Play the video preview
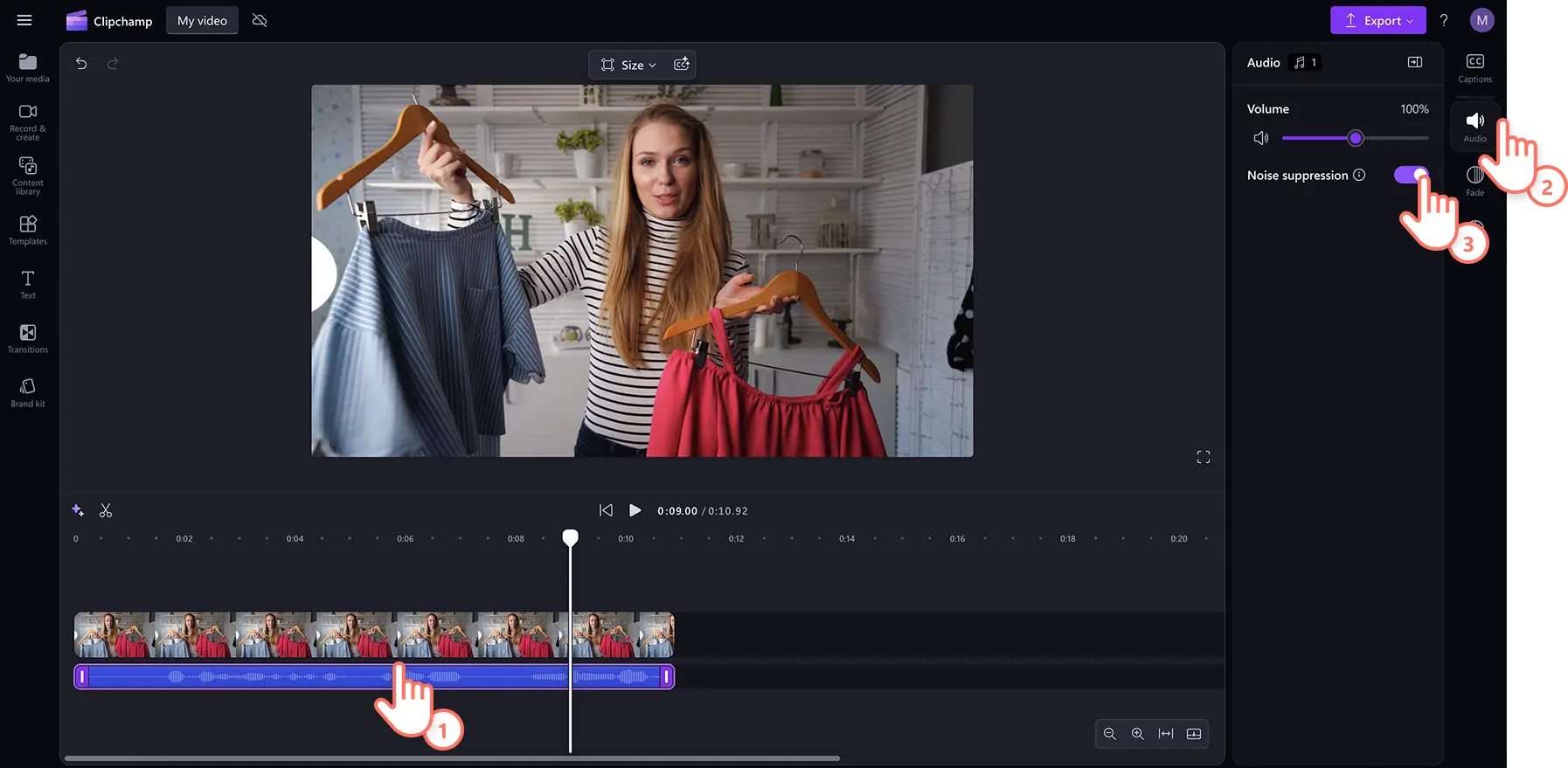The image size is (1568, 768). coord(635,510)
